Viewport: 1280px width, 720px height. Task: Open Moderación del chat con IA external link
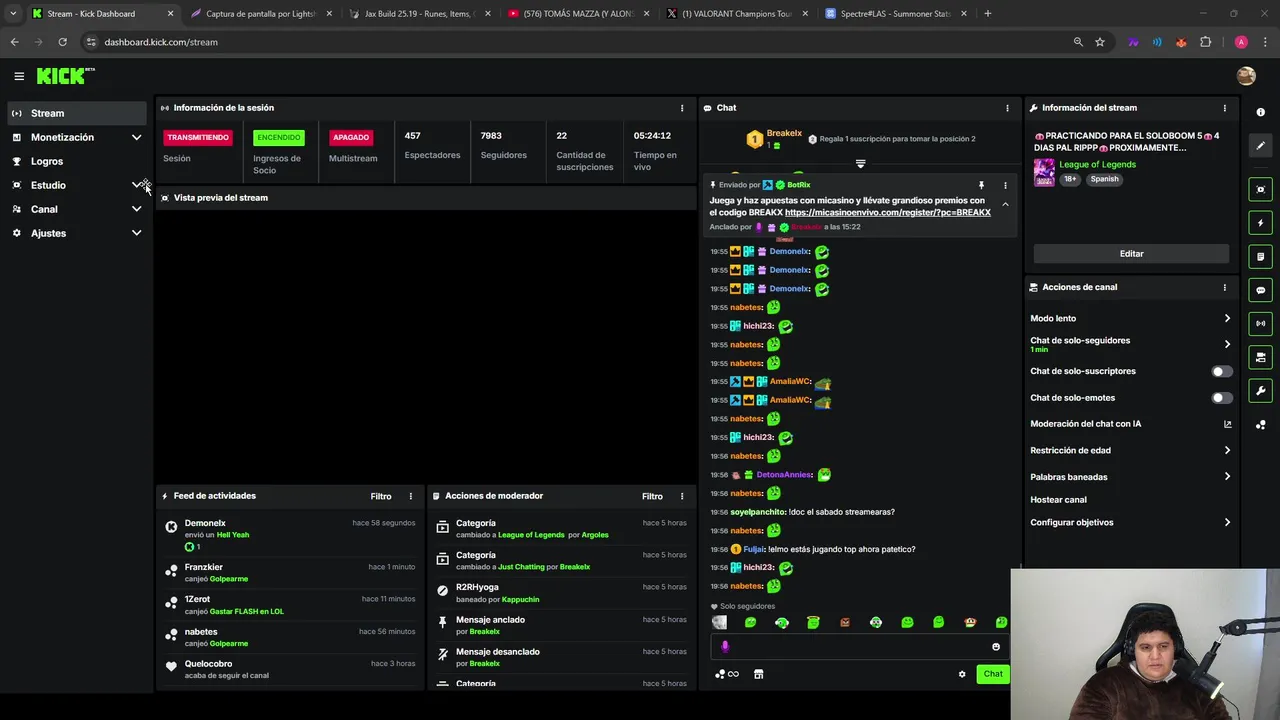1227,424
